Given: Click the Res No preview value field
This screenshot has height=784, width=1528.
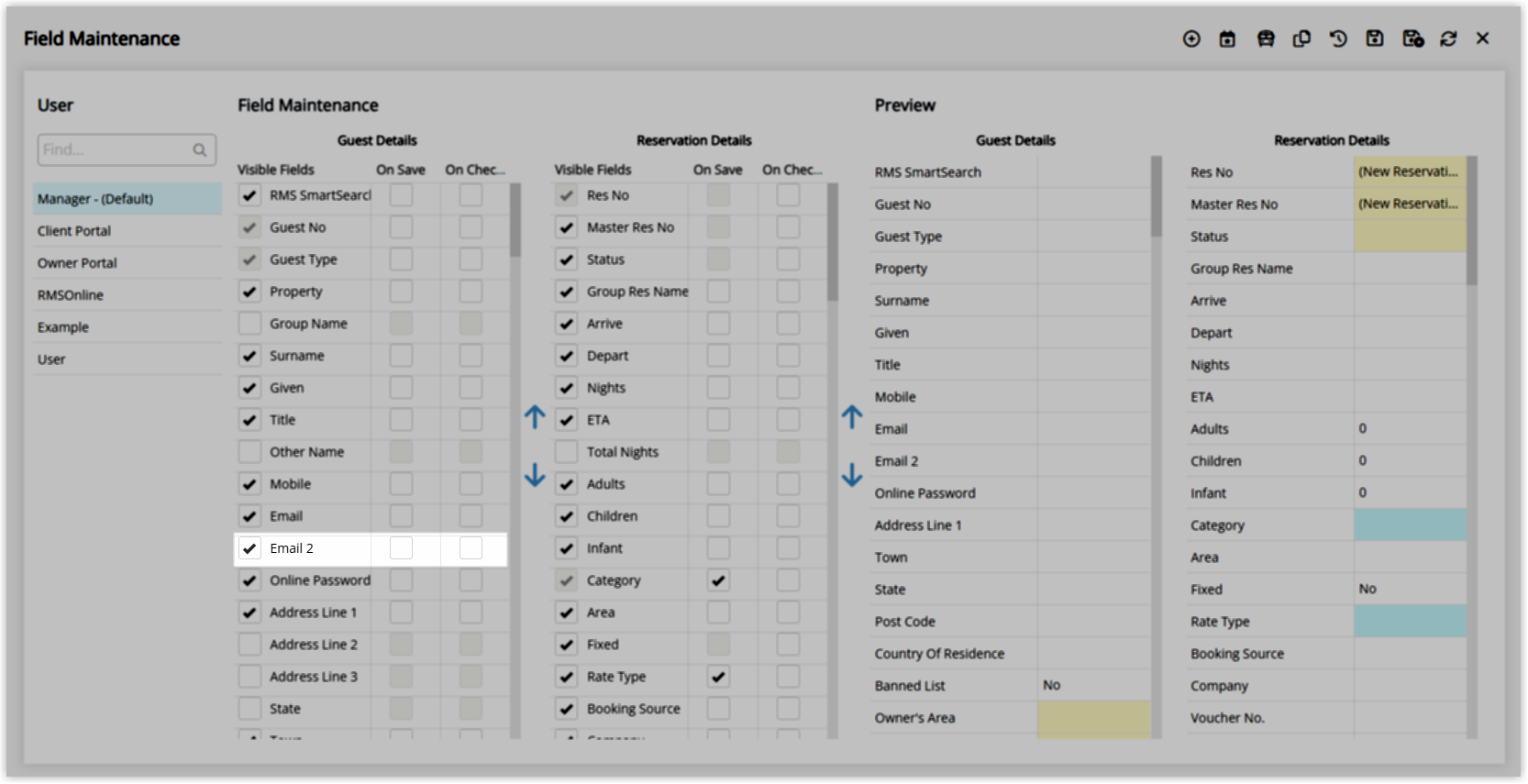Looking at the screenshot, I should click(1410, 171).
